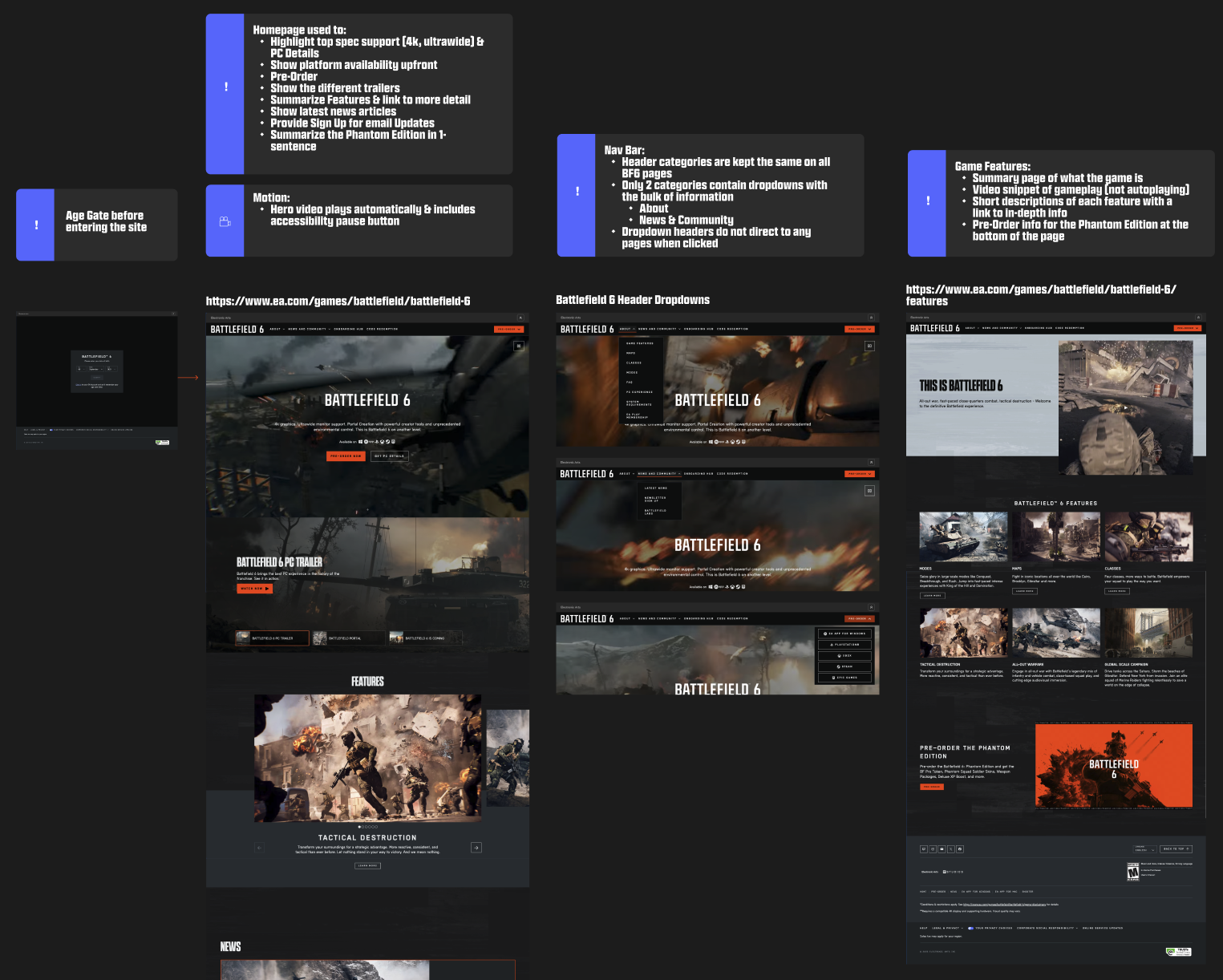Select EA Play Membership in About dropdown

(x=638, y=415)
